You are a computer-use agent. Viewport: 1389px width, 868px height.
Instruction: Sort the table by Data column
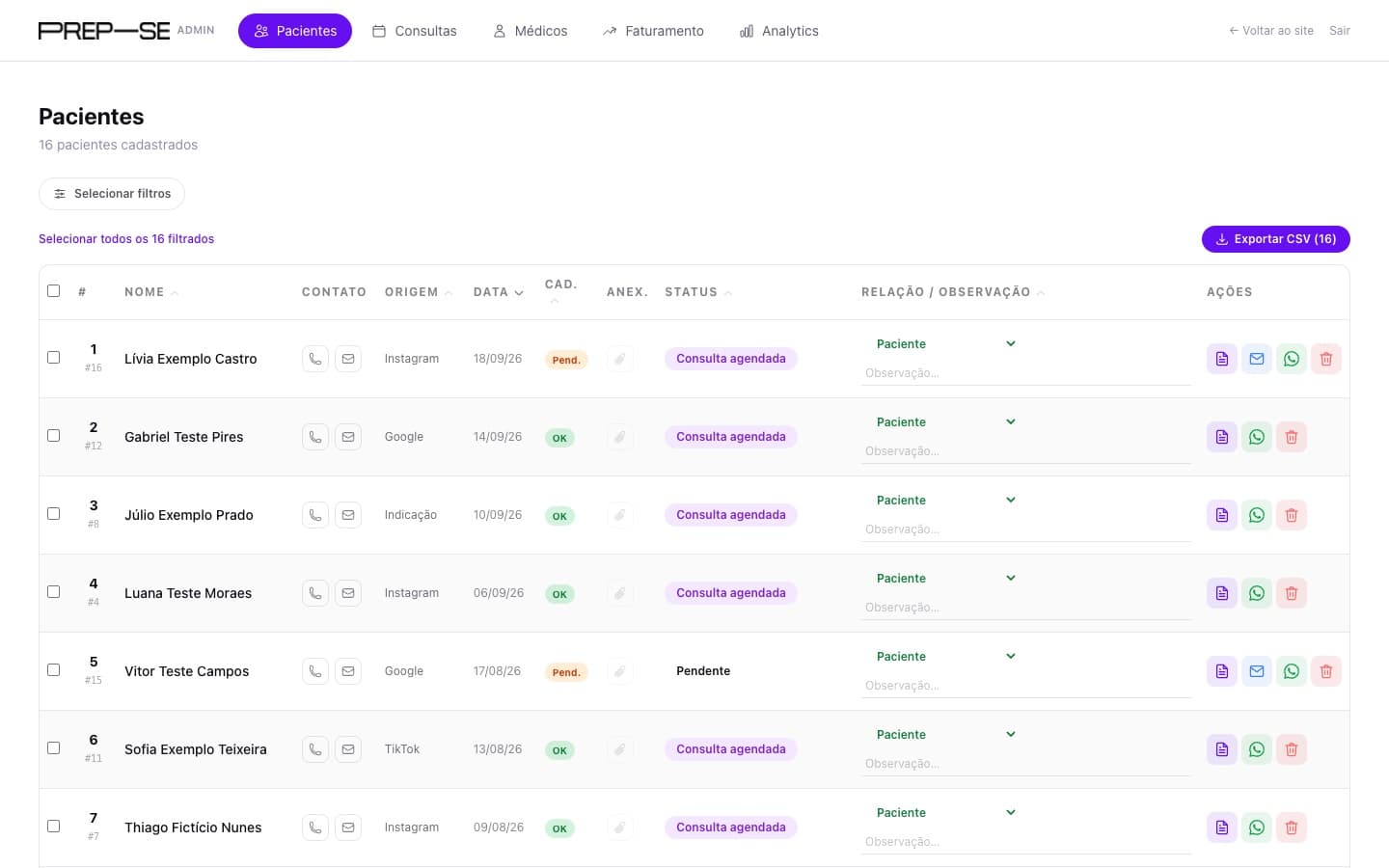(x=499, y=292)
